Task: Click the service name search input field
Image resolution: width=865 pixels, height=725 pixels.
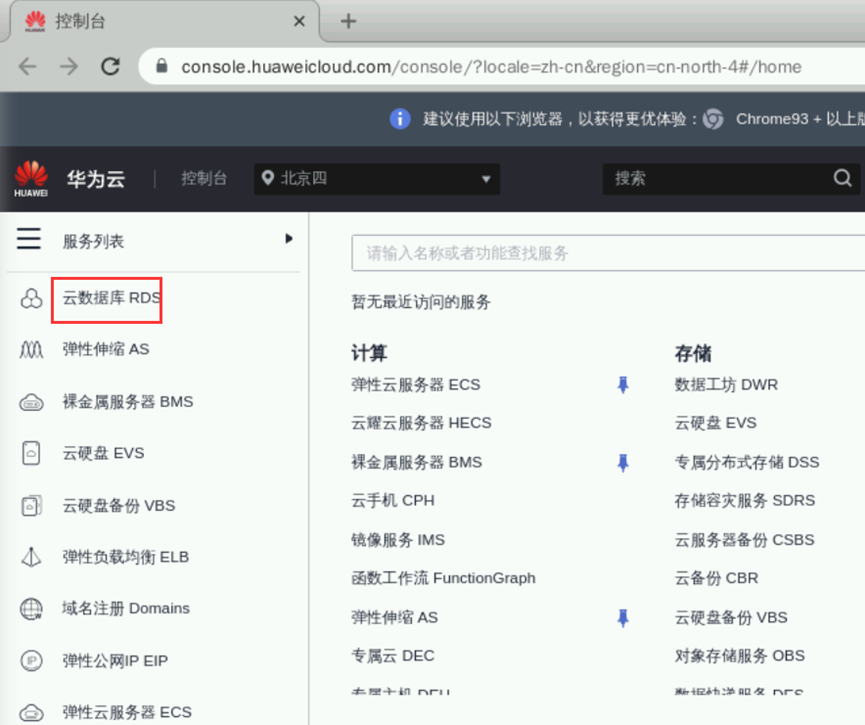Action: pyautogui.click(x=608, y=253)
